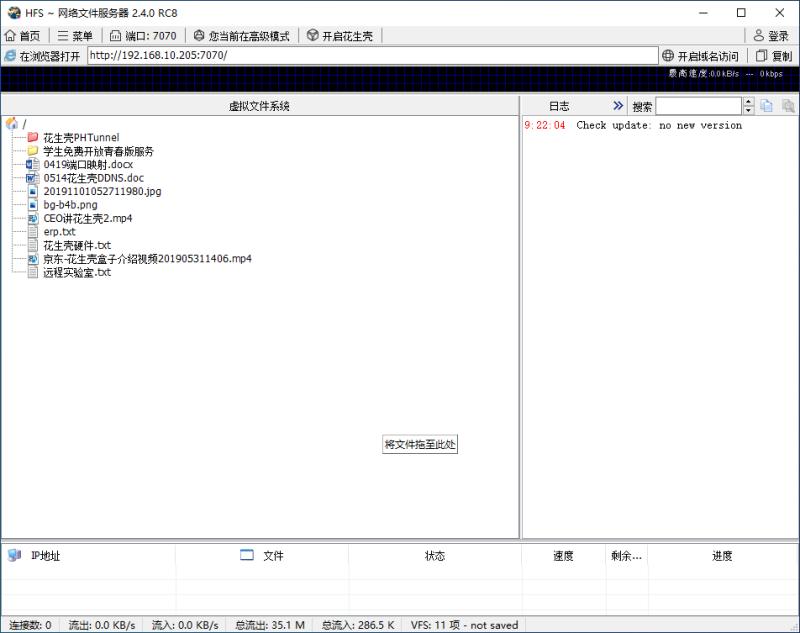Collapse the root / node in the file tree
The height and width of the screenshot is (633, 800).
click(x=10, y=124)
